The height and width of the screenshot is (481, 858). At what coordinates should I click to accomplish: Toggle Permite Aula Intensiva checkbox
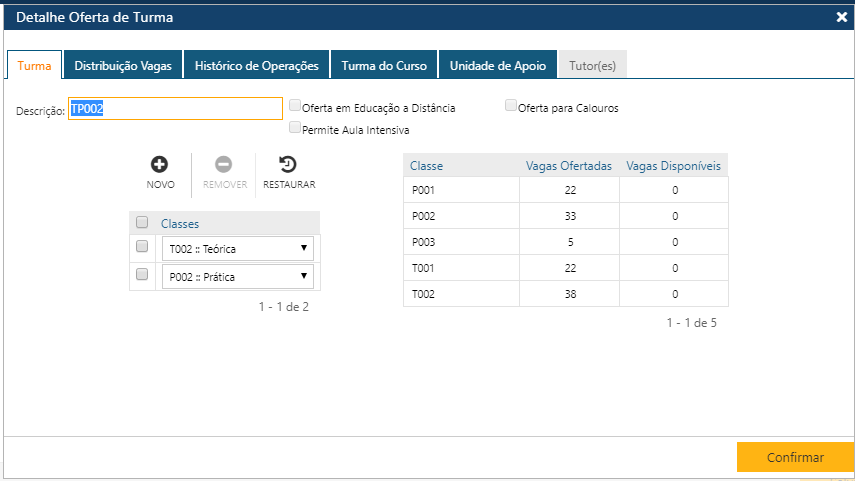coord(295,128)
